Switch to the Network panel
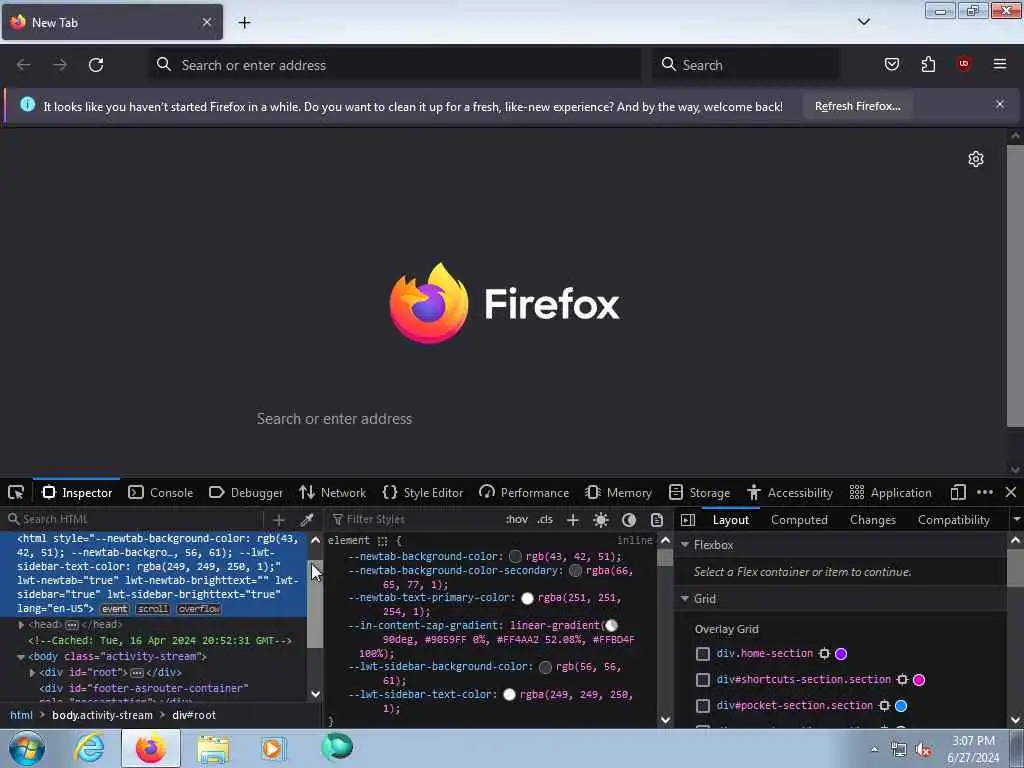The image size is (1024, 768). [332, 492]
